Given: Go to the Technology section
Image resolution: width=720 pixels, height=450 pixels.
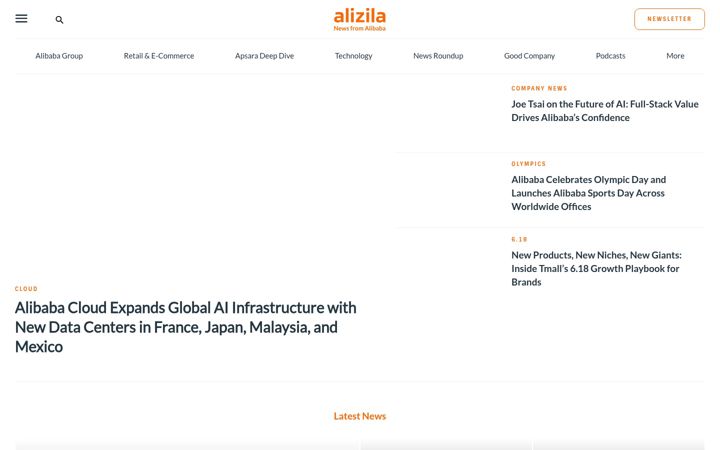Looking at the screenshot, I should pyautogui.click(x=354, y=56).
